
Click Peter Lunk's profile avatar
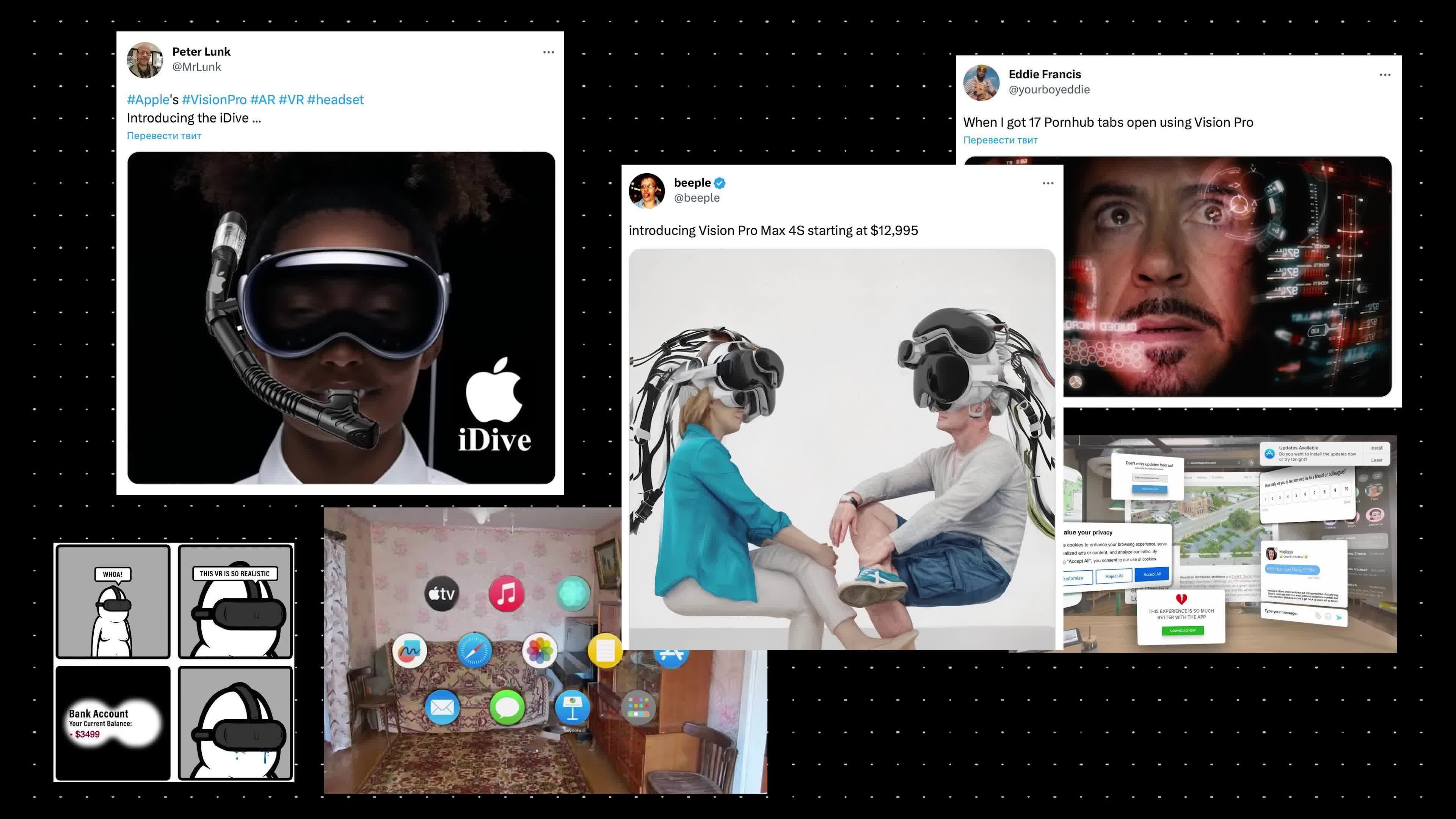145,60
